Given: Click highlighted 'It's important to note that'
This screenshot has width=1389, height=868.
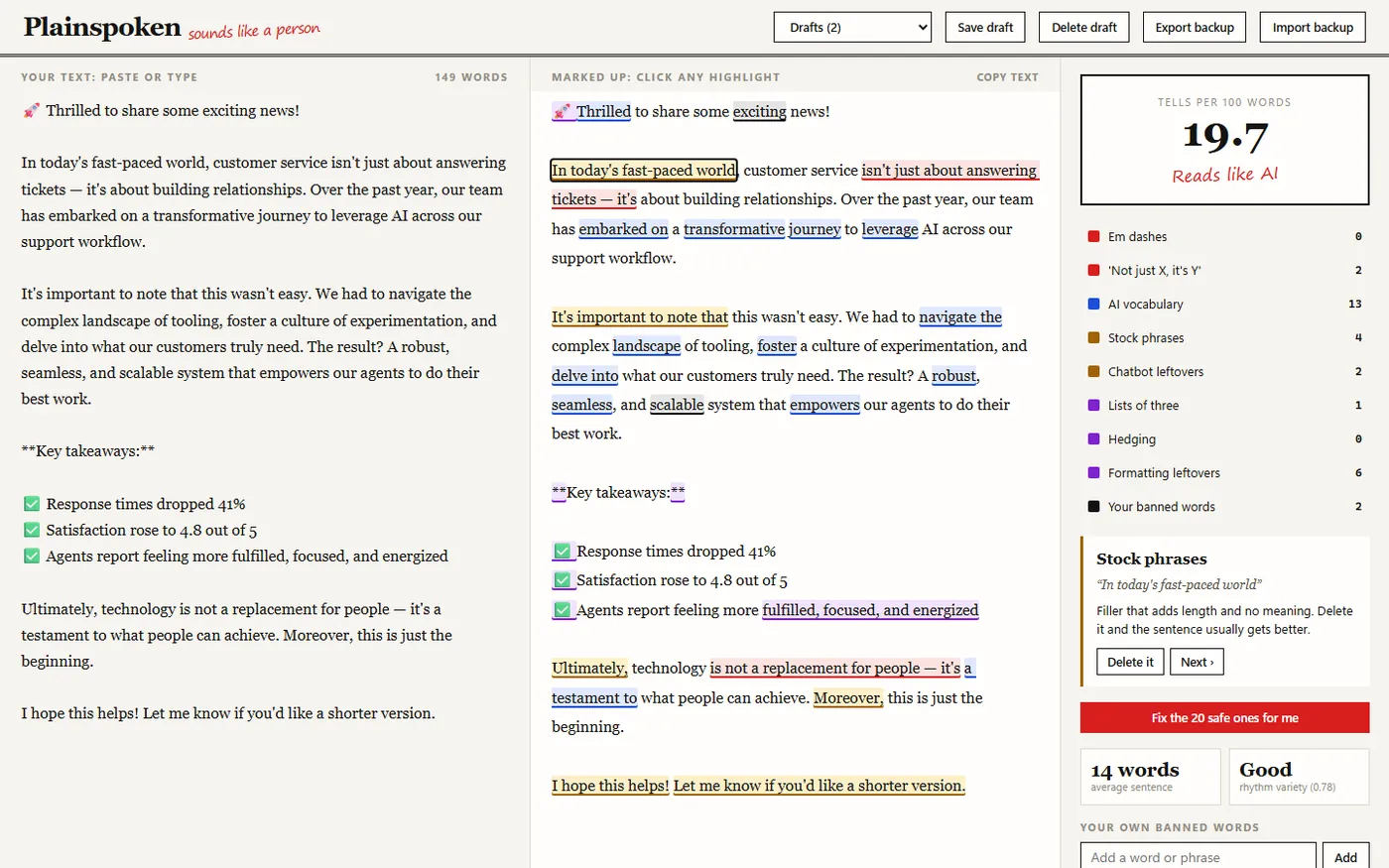Looking at the screenshot, I should (640, 316).
